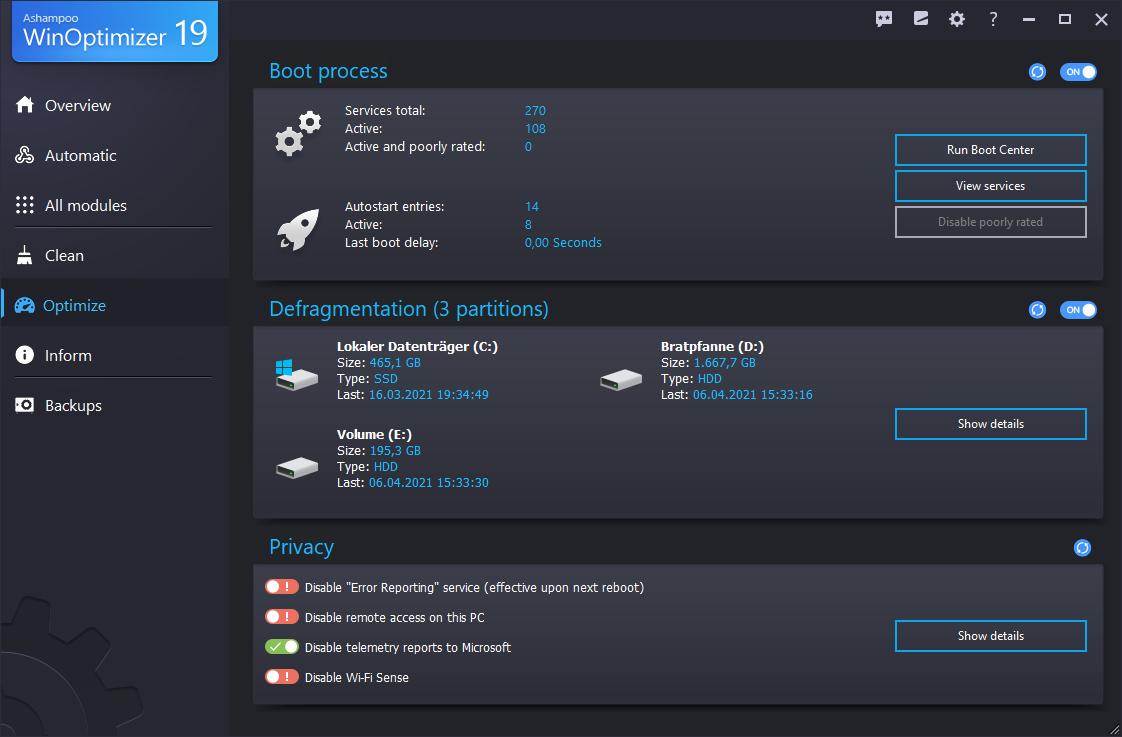
Task: Click View services
Action: 990,185
